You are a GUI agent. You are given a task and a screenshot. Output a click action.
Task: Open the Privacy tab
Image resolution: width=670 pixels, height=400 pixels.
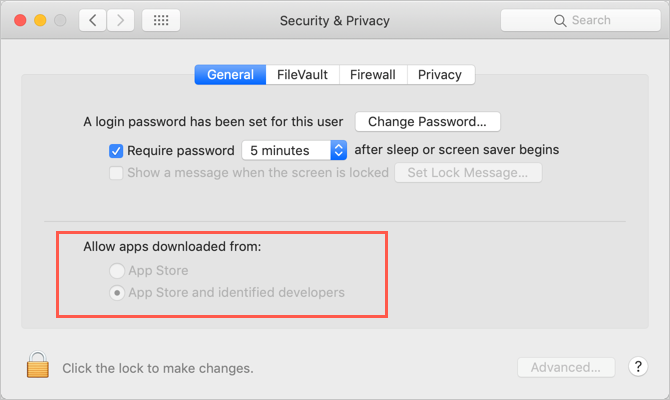(x=440, y=75)
